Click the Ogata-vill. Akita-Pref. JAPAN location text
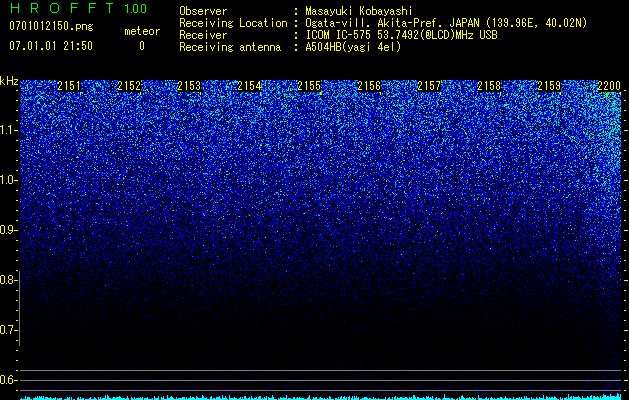Screen dimensions: 629x400 [445, 23]
